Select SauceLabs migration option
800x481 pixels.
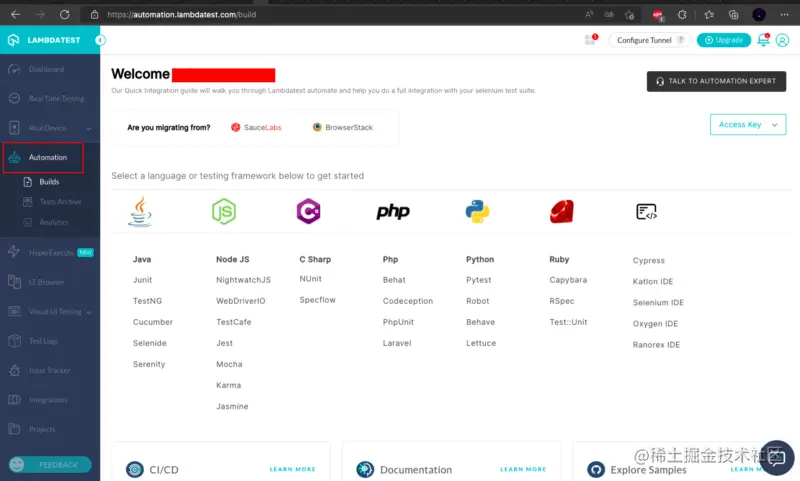coord(256,128)
